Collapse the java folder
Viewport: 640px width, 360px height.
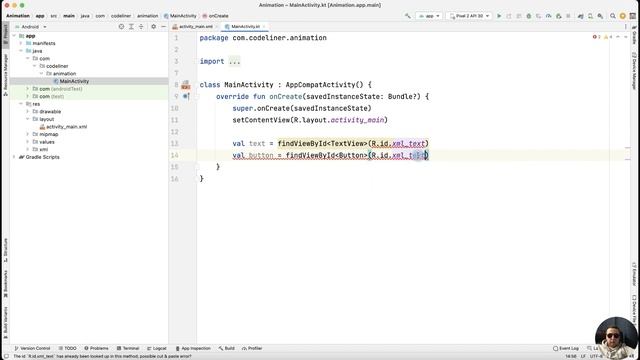point(21,51)
